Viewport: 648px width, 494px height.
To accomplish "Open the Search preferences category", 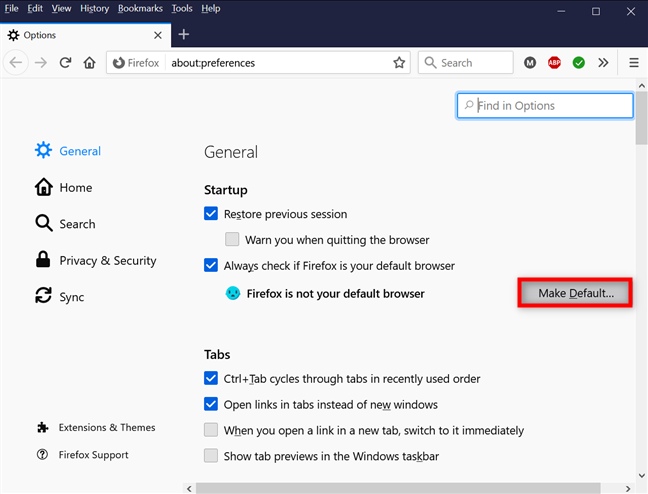I will (x=65, y=224).
